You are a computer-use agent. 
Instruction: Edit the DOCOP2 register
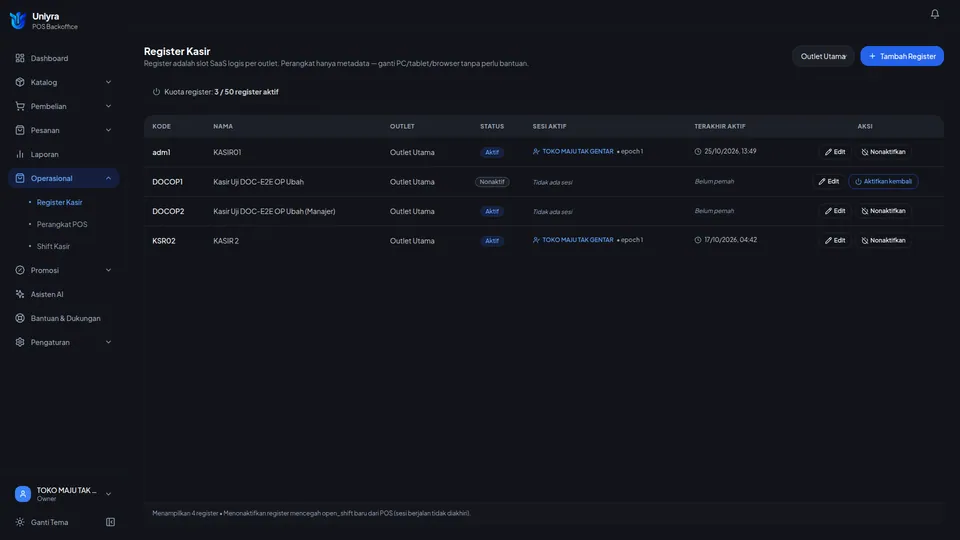pyautogui.click(x=834, y=211)
